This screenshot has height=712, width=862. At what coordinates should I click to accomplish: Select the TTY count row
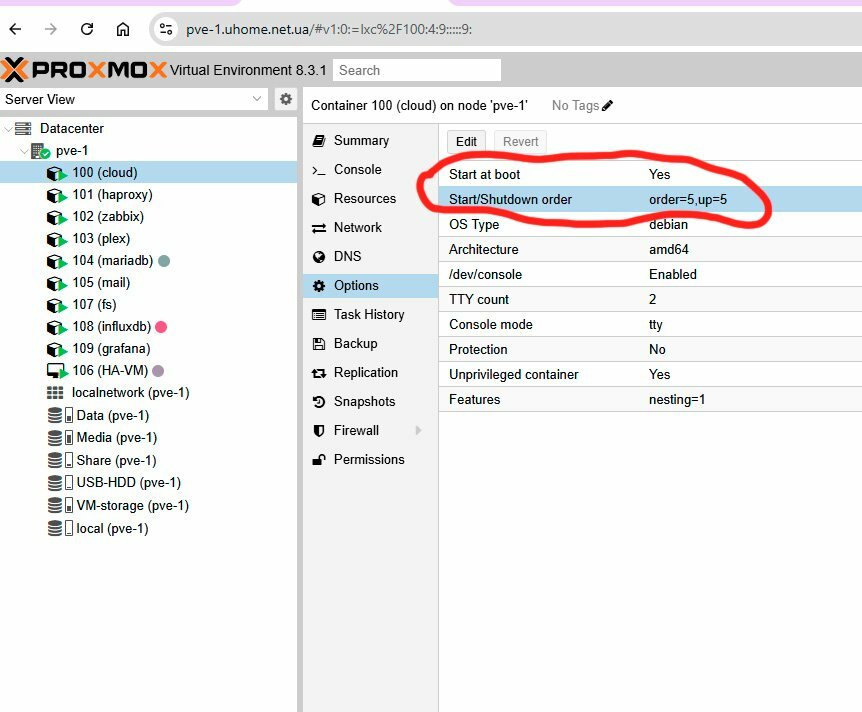pos(650,299)
